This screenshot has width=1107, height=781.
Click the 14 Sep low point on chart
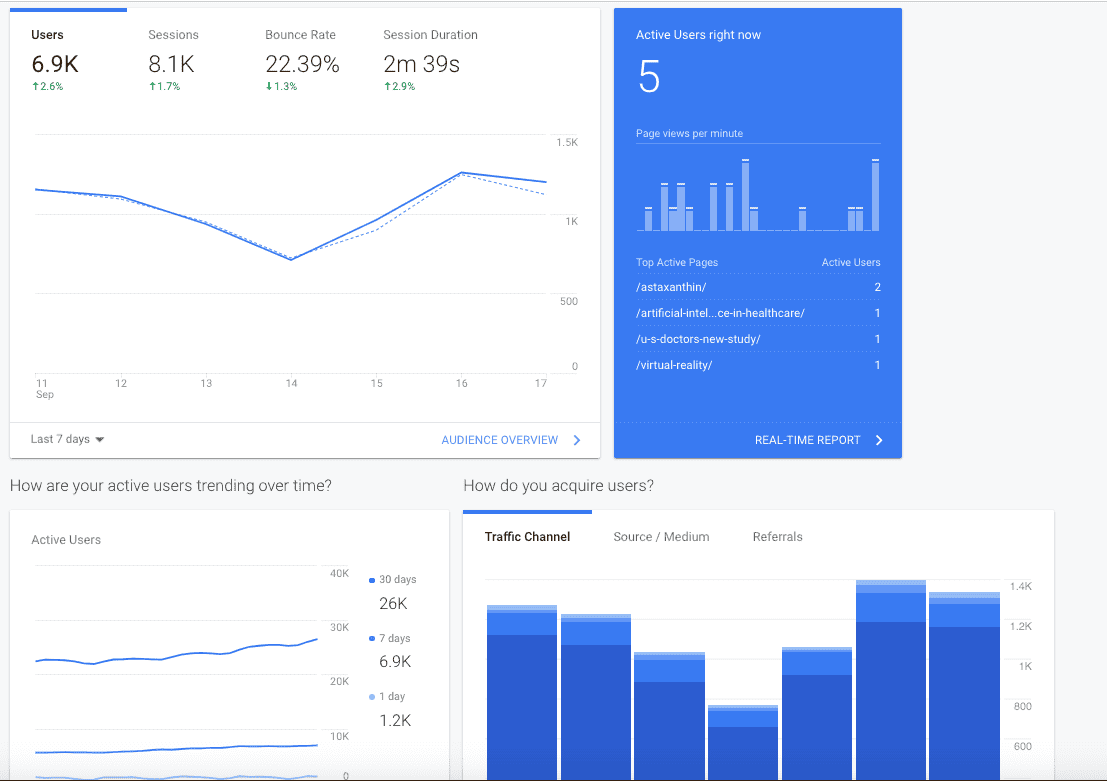tap(291, 259)
